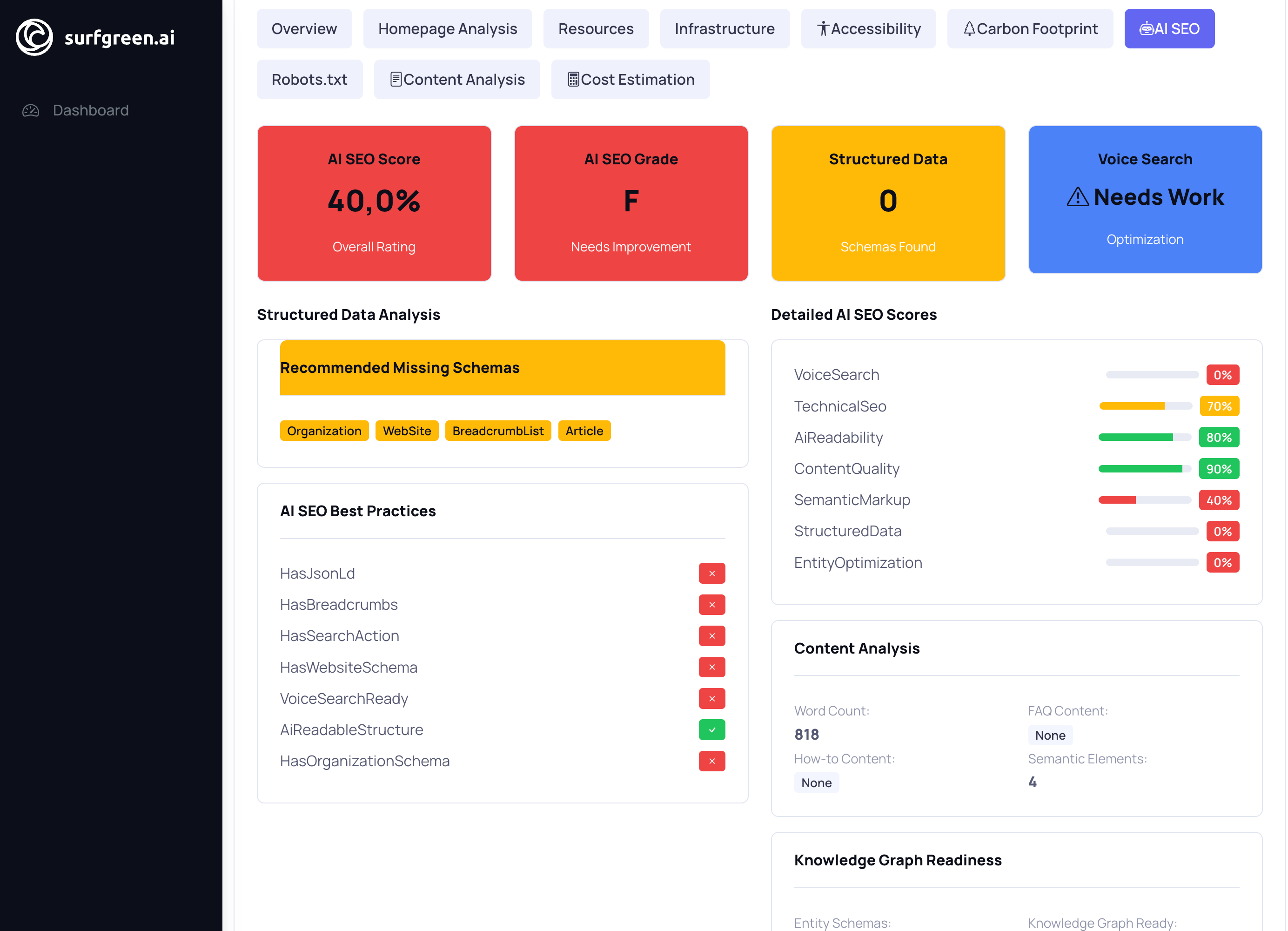Click the Accessibility person icon
Screen dimensions: 1288x931
(823, 28)
